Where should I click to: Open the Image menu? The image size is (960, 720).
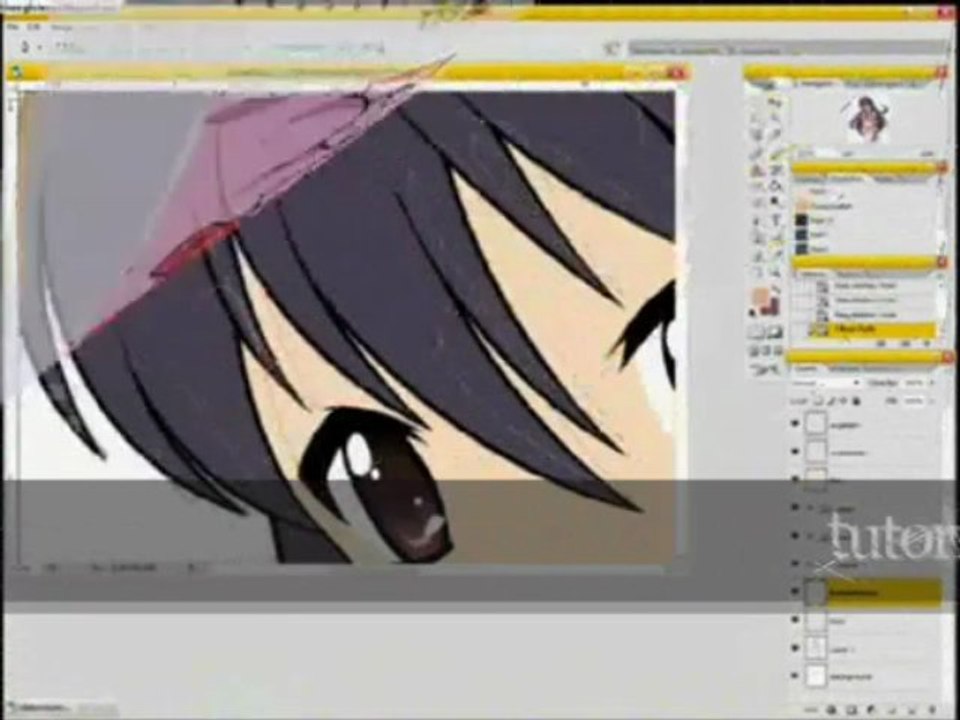(62, 27)
